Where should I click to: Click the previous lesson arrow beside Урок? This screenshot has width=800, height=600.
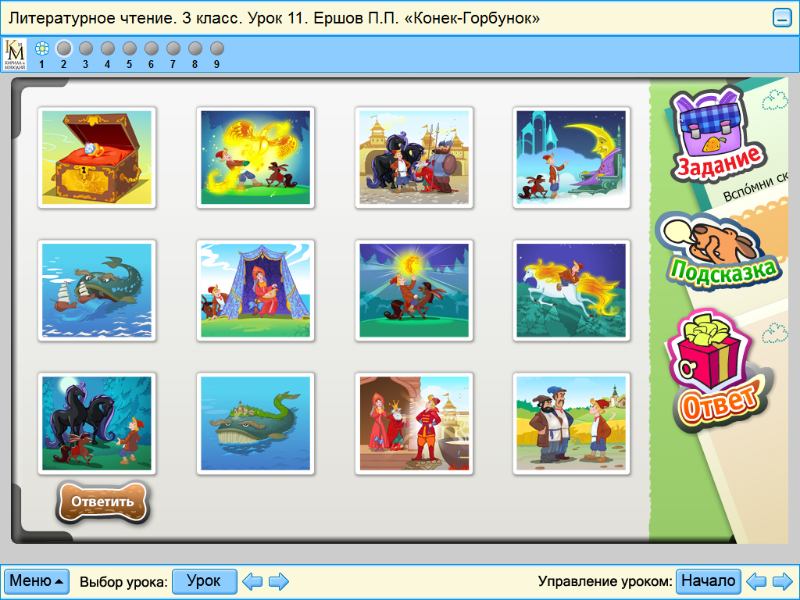253,581
